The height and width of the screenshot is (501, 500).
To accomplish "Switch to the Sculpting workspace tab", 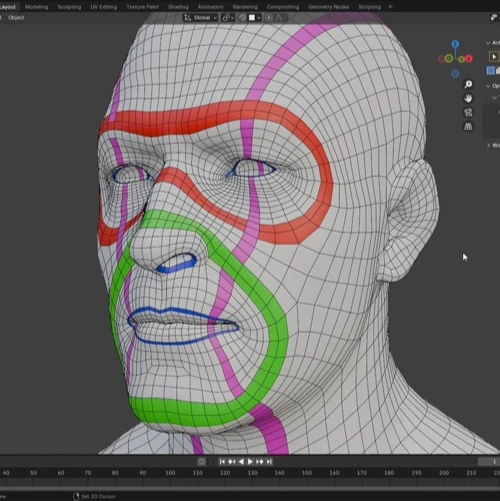I will point(69,7).
